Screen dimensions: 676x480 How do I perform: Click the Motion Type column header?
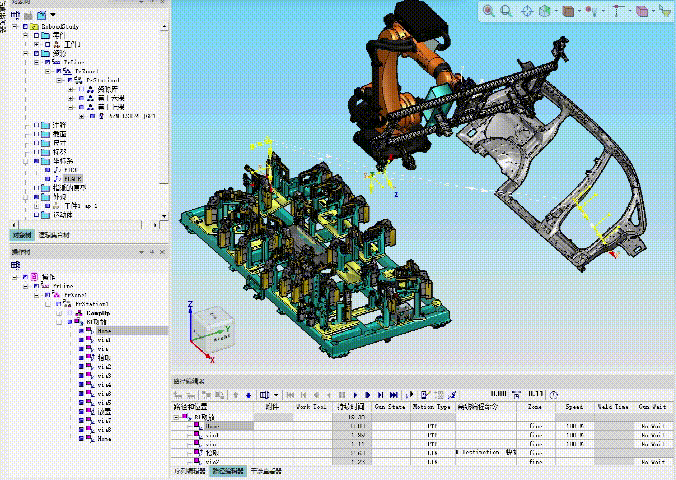[x=431, y=407]
